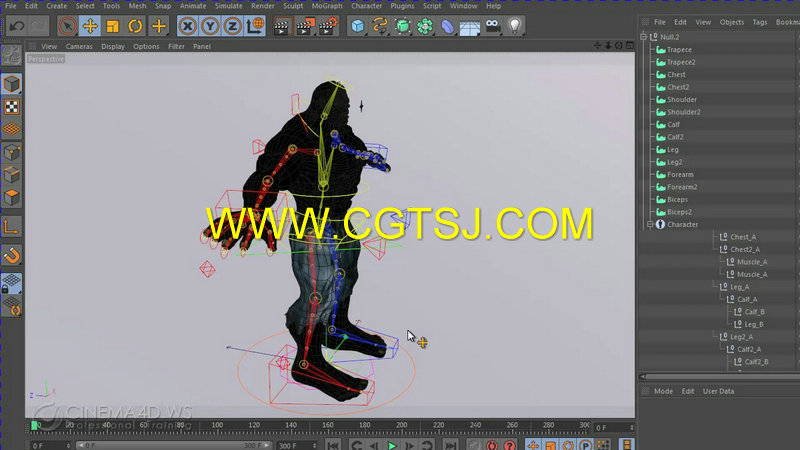This screenshot has width=800, height=450.
Task: Open the Mesh menu
Action: 137,6
